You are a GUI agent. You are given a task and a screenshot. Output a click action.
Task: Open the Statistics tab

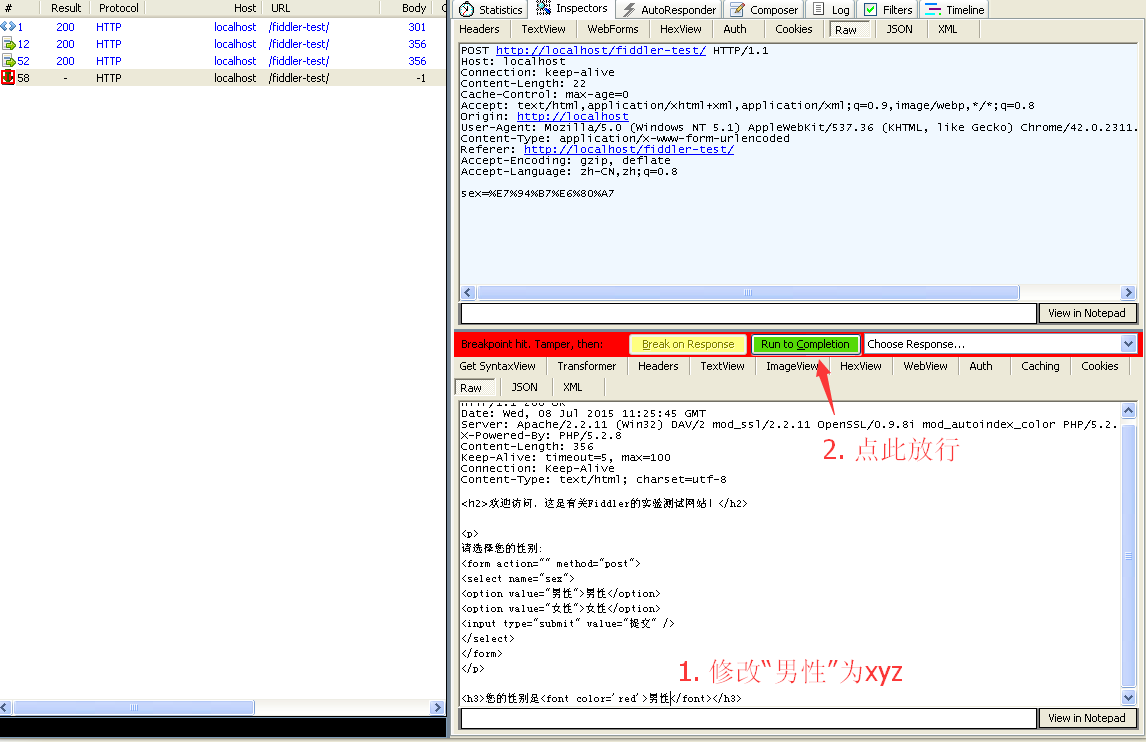tap(490, 10)
